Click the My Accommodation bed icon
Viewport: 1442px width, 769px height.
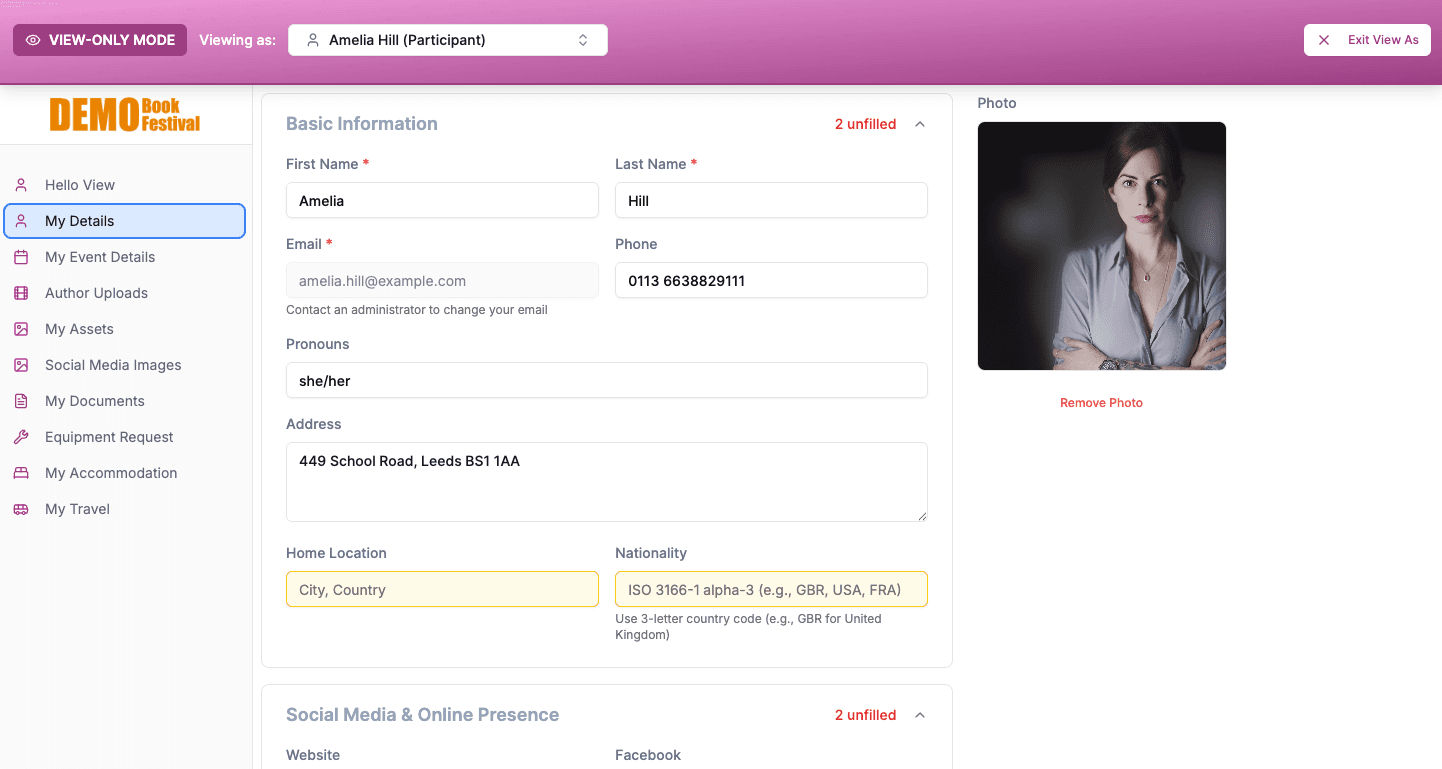[x=21, y=473]
